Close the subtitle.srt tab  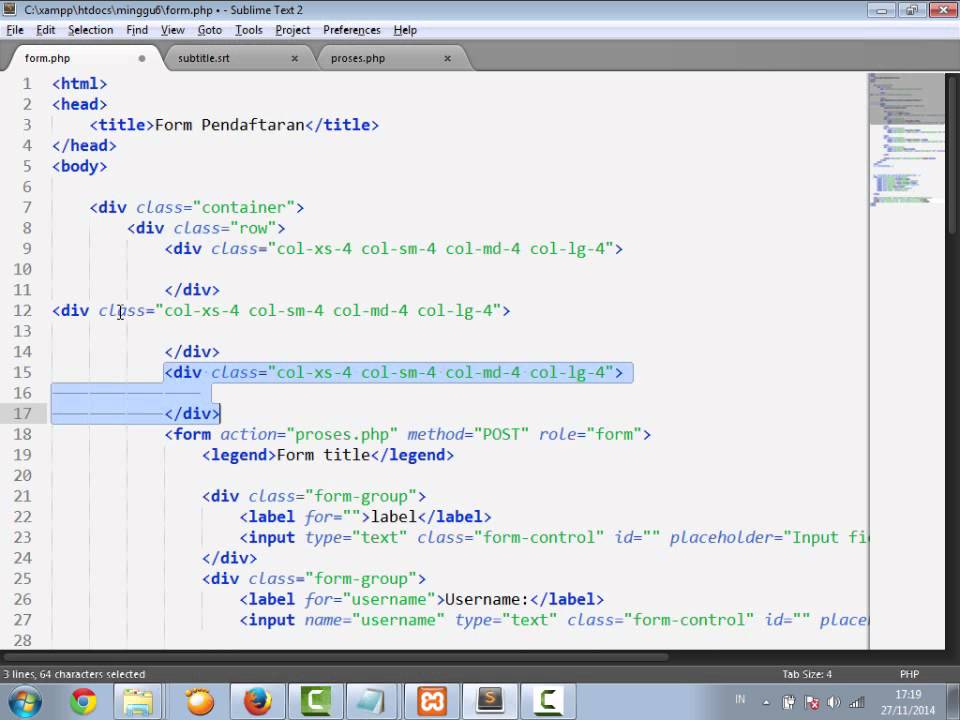[294, 58]
